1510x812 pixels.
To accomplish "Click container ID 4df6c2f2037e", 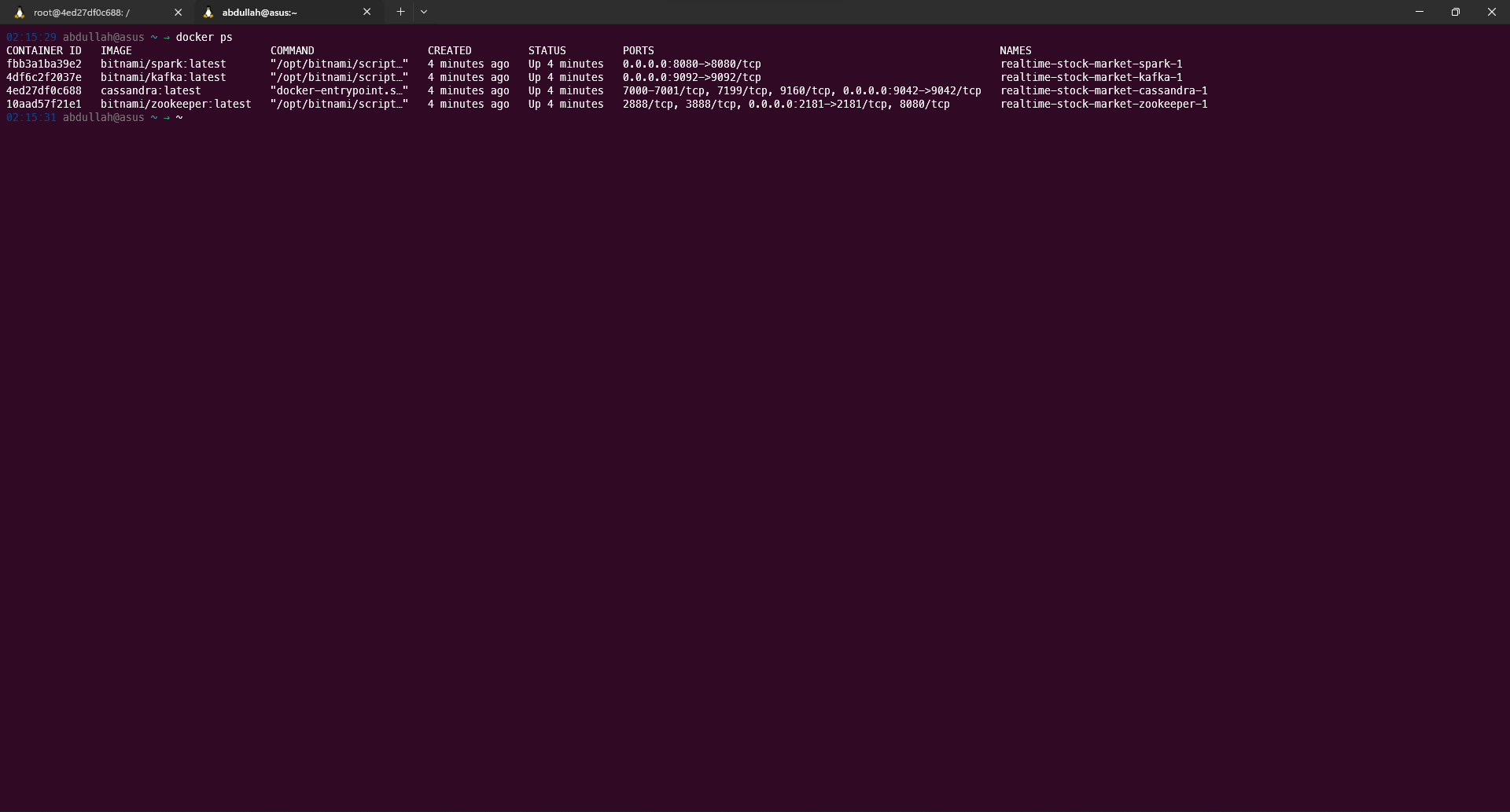I will coord(44,77).
